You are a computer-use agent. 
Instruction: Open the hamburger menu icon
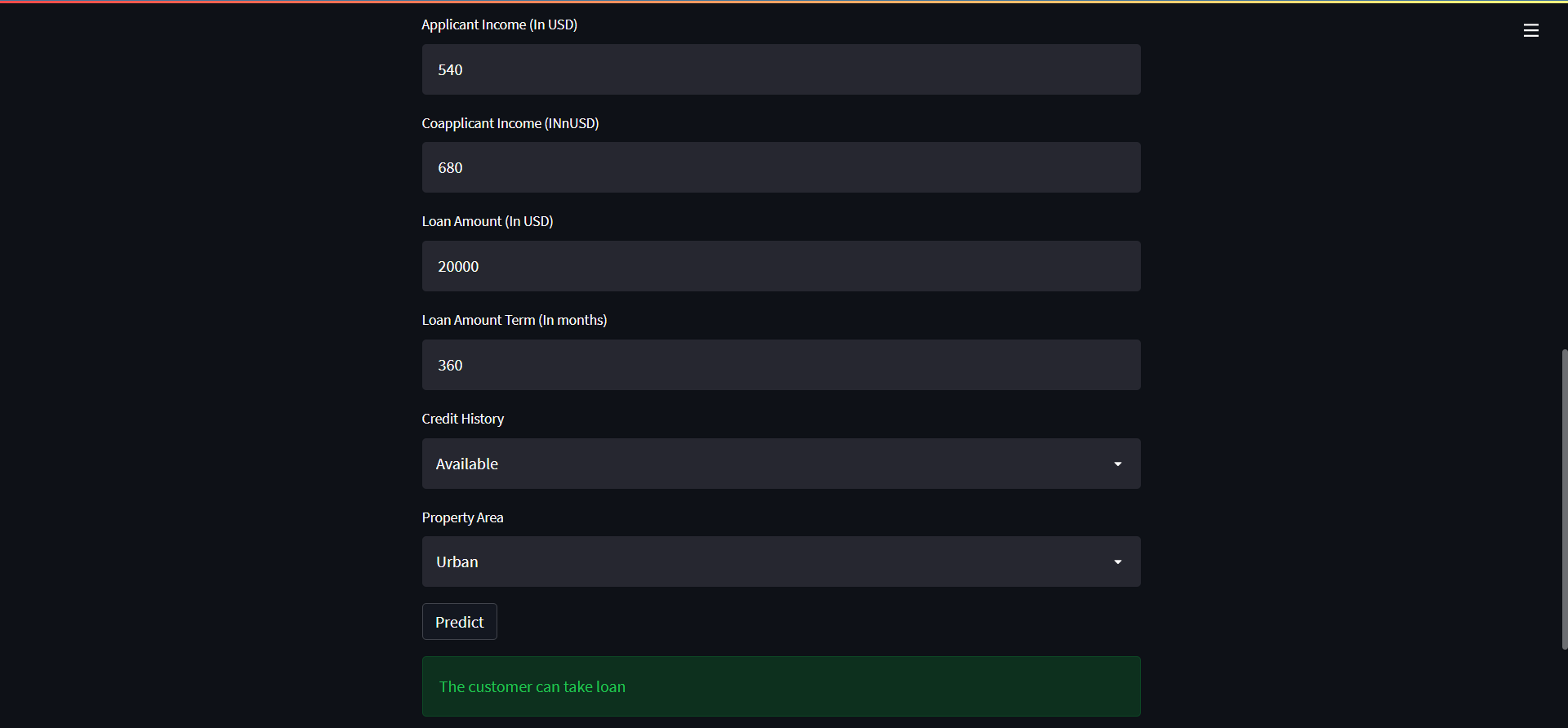(1530, 30)
